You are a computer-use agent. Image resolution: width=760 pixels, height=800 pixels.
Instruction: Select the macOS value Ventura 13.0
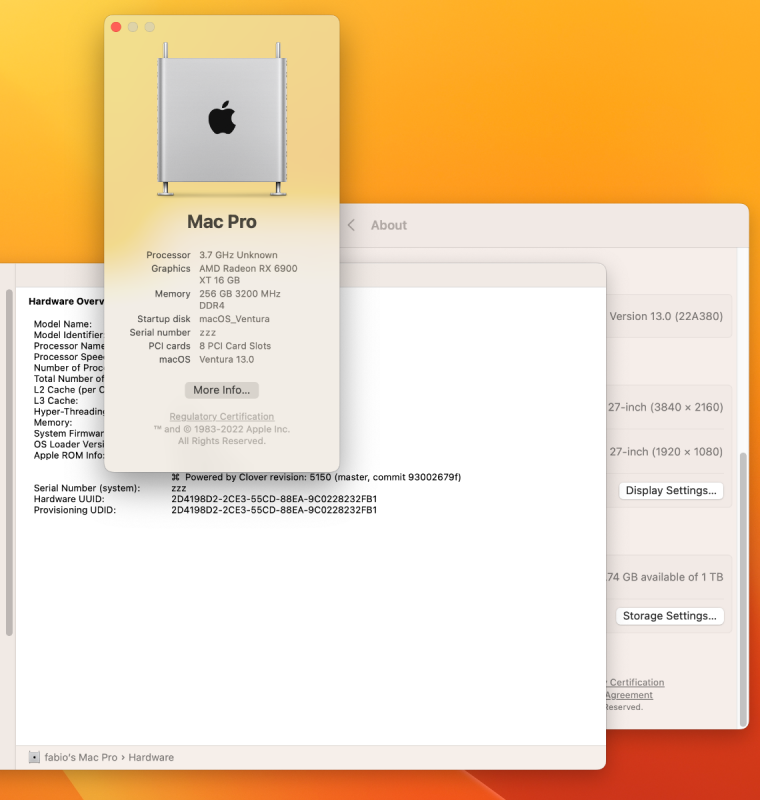(226, 359)
